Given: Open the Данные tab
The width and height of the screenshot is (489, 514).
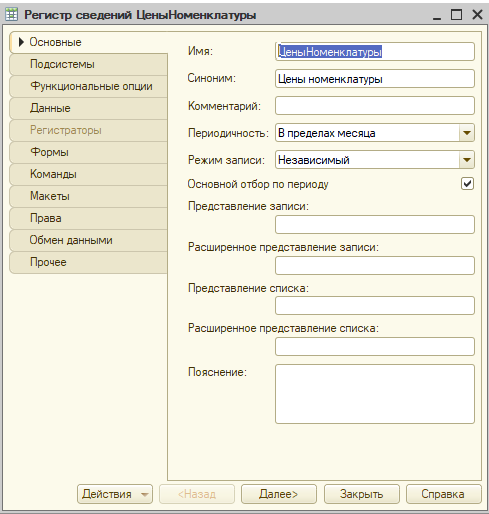Looking at the screenshot, I should pos(88,108).
